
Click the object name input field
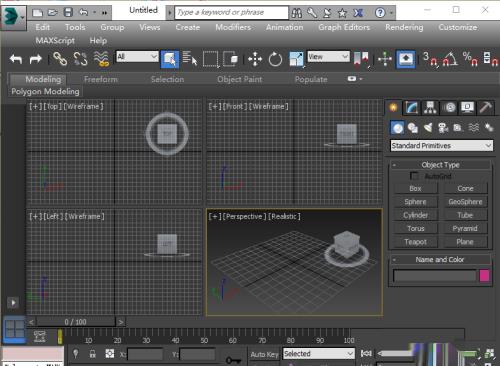pyautogui.click(x=435, y=276)
